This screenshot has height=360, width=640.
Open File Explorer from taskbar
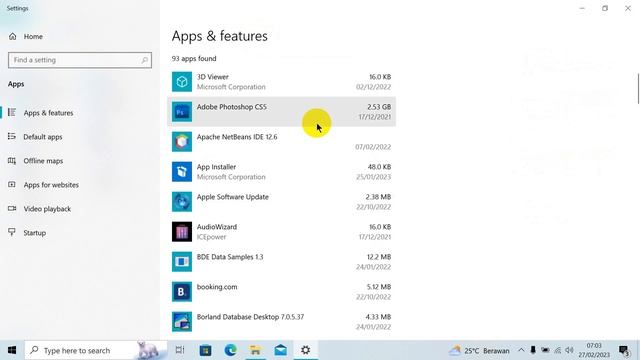click(256, 350)
